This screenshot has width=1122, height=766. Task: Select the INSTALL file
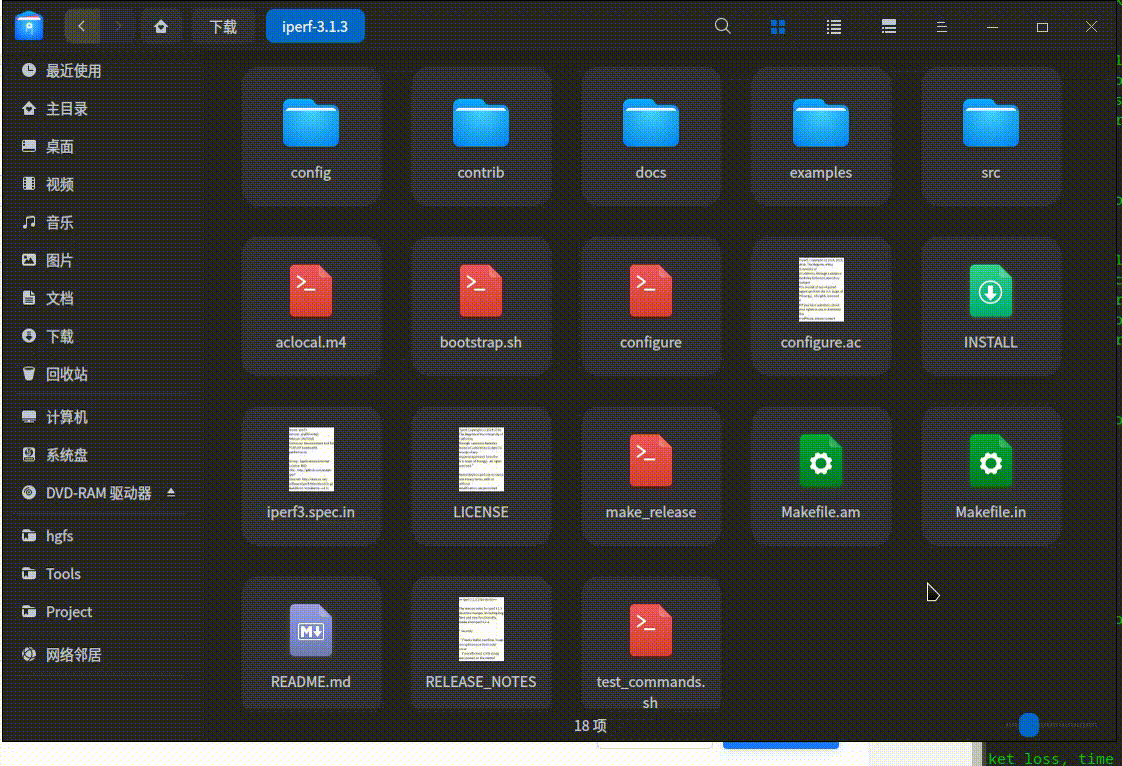990,306
